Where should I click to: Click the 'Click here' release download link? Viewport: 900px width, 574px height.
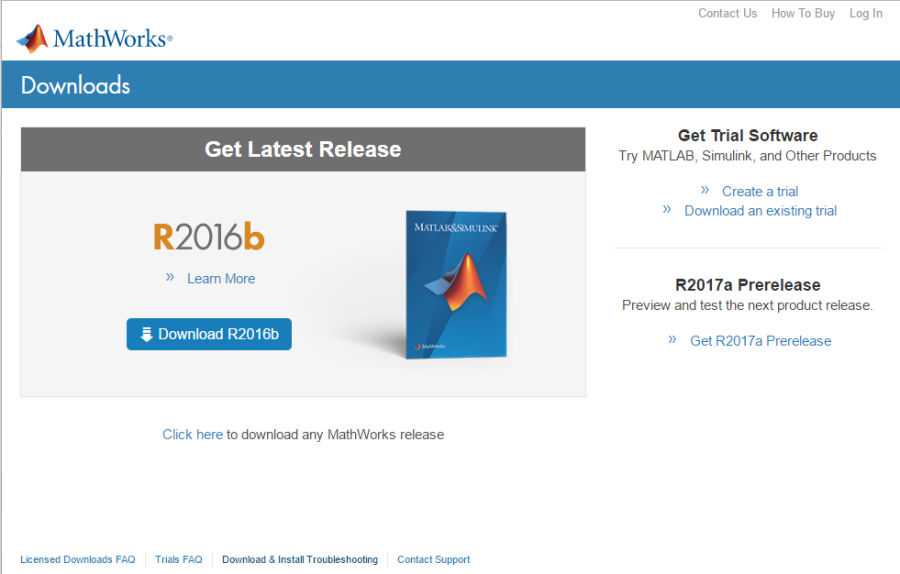click(192, 435)
